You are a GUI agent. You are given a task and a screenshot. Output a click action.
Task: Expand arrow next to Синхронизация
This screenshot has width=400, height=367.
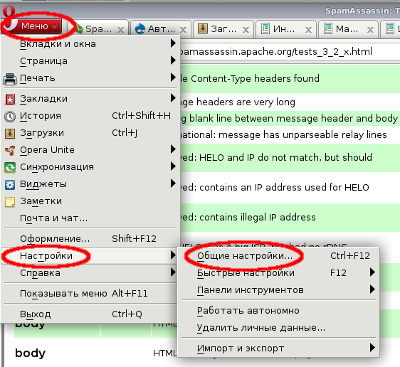(x=173, y=166)
